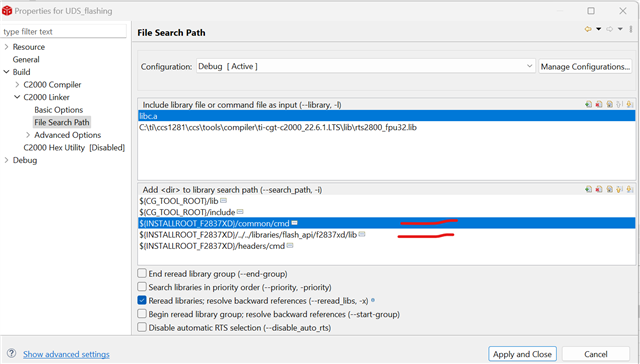Enable End reread library group checkbox
640x364 pixels.
click(142, 273)
